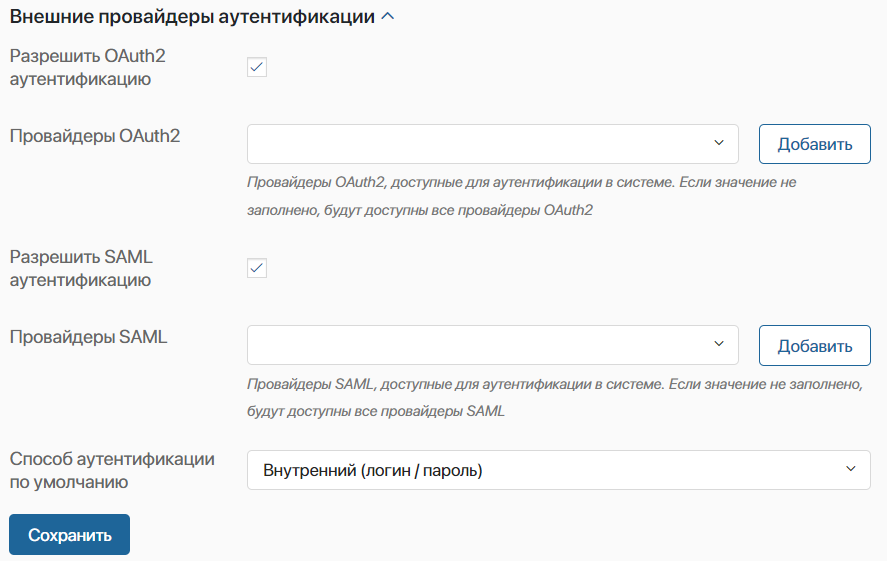Click the OAuth2 providers hint text

[x=522, y=196]
